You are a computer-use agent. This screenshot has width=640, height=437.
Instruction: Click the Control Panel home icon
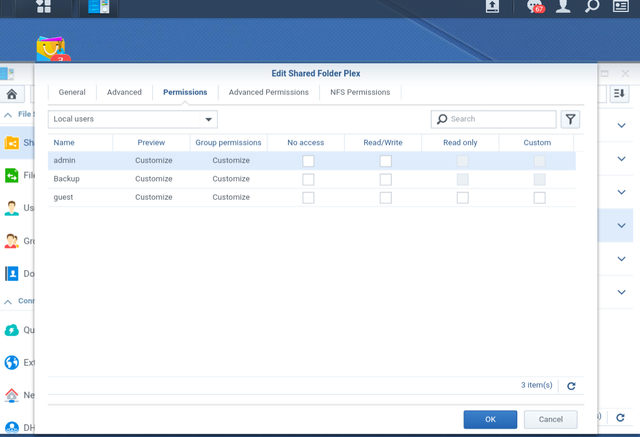[x=12, y=94]
